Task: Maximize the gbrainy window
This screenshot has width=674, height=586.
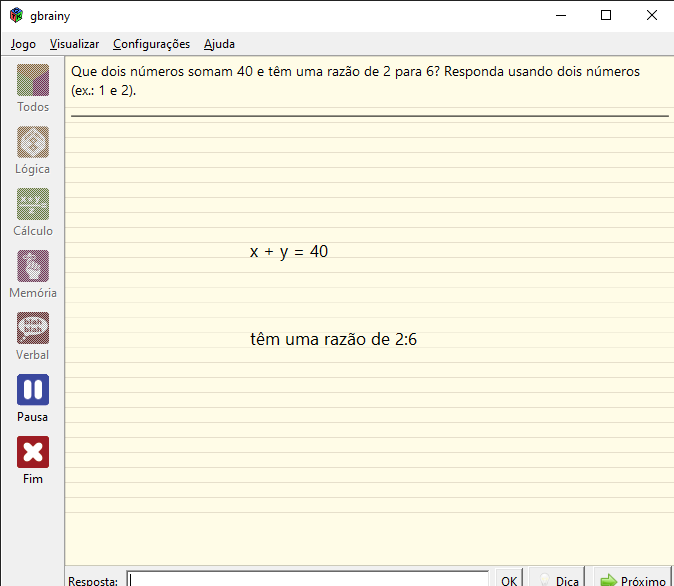Action: point(606,15)
